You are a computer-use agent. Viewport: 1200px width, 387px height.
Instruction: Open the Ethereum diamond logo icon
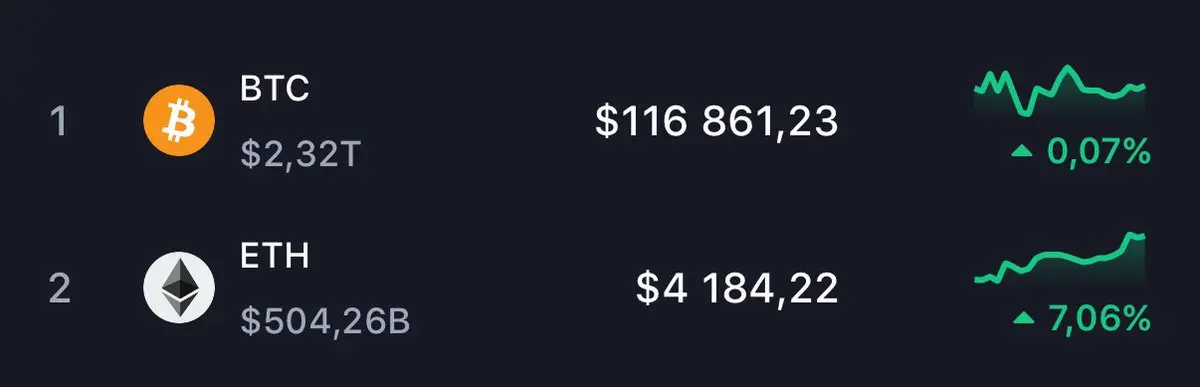pos(179,287)
